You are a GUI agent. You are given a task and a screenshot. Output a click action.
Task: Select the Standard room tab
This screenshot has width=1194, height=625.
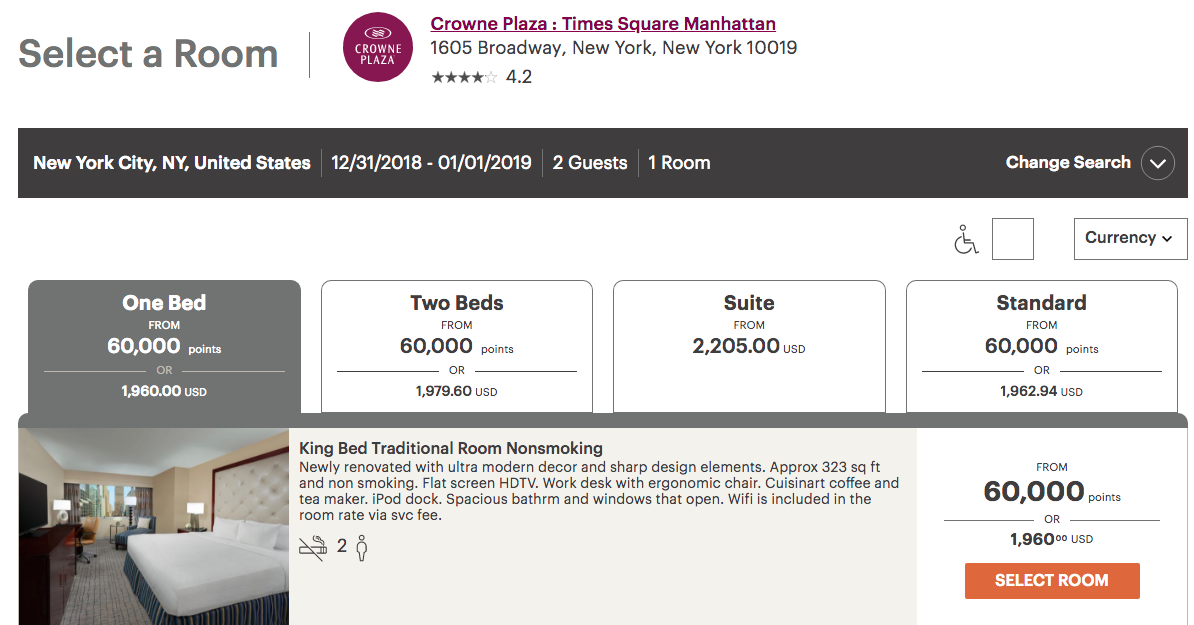(x=1041, y=346)
